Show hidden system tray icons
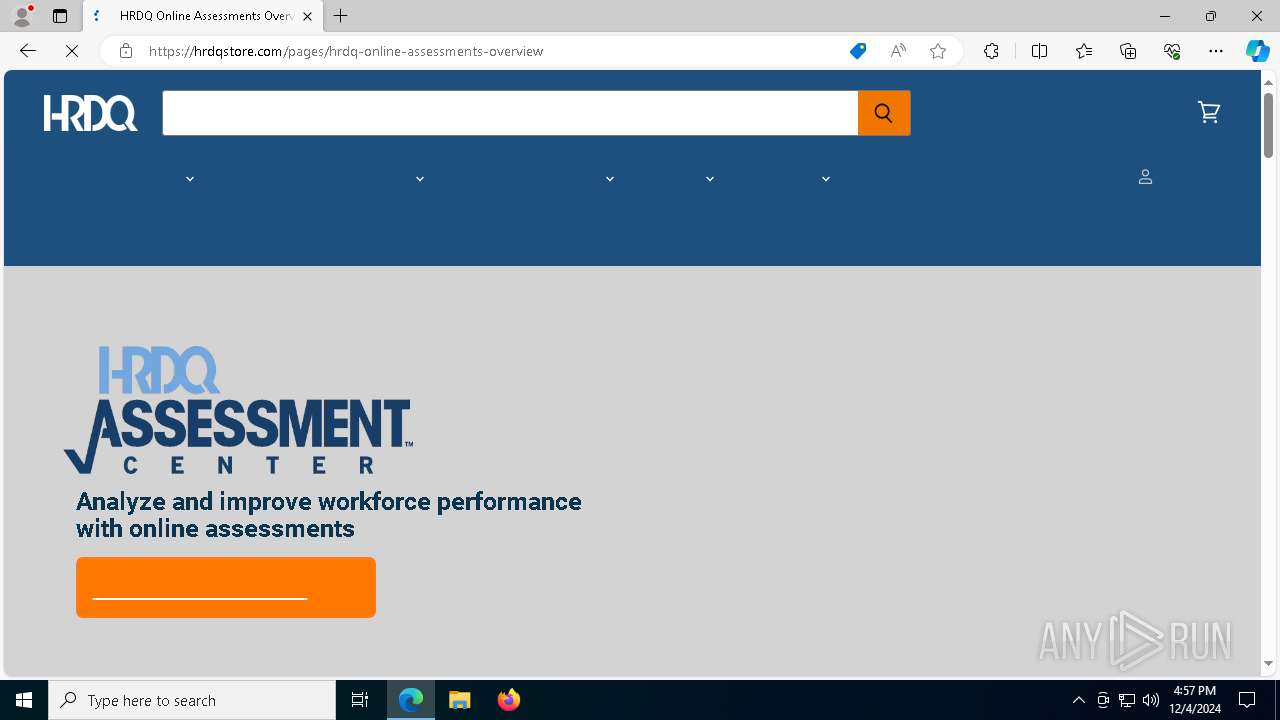 pyautogui.click(x=1078, y=700)
